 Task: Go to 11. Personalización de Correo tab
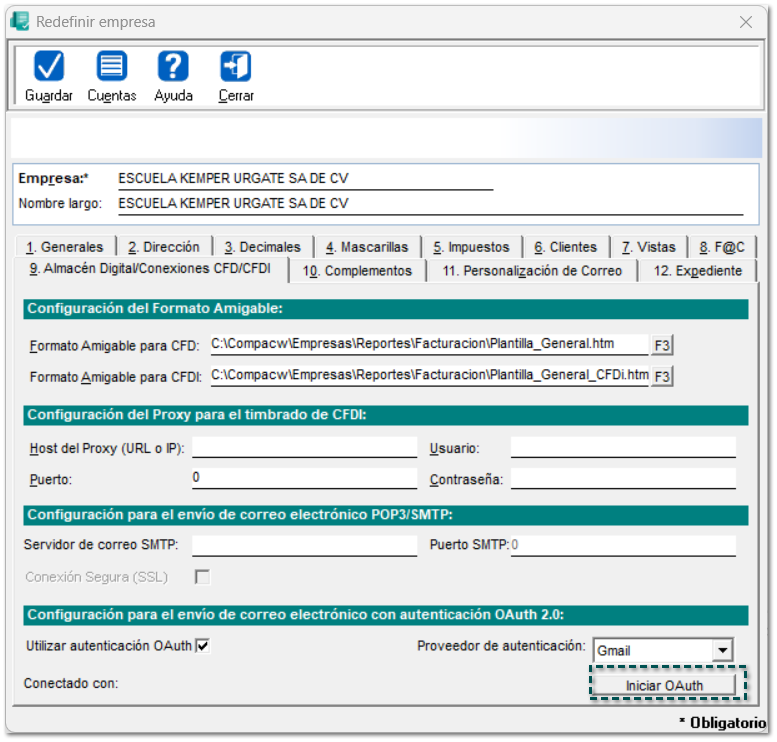(x=532, y=271)
